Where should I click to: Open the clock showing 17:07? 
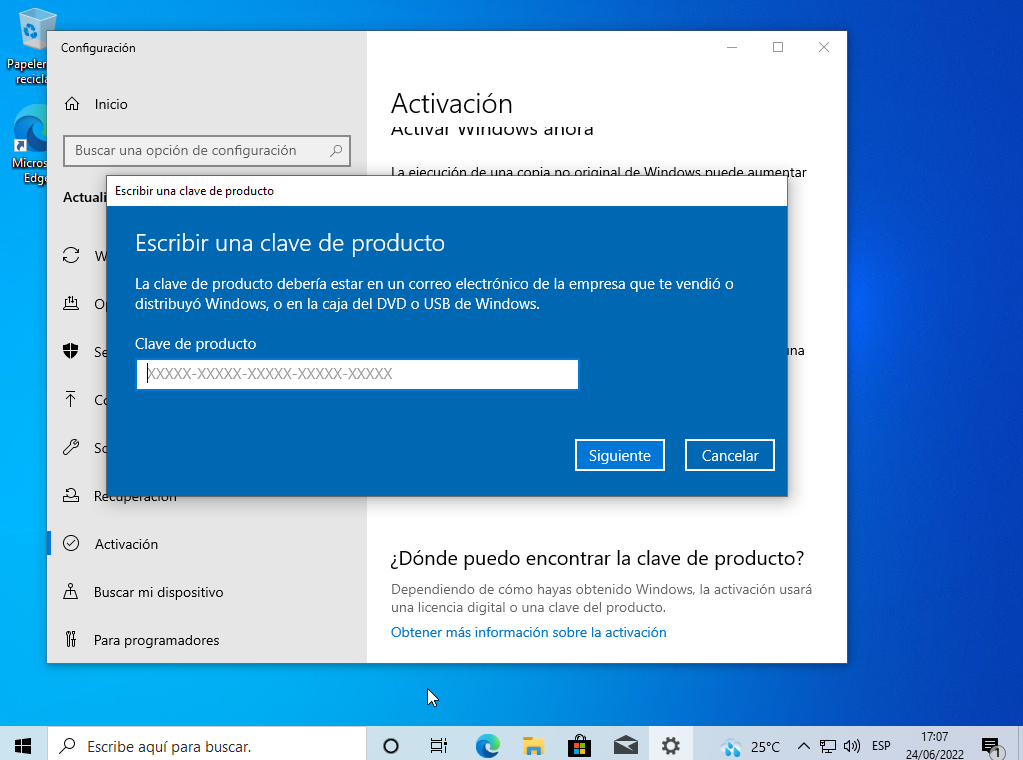coord(934,745)
